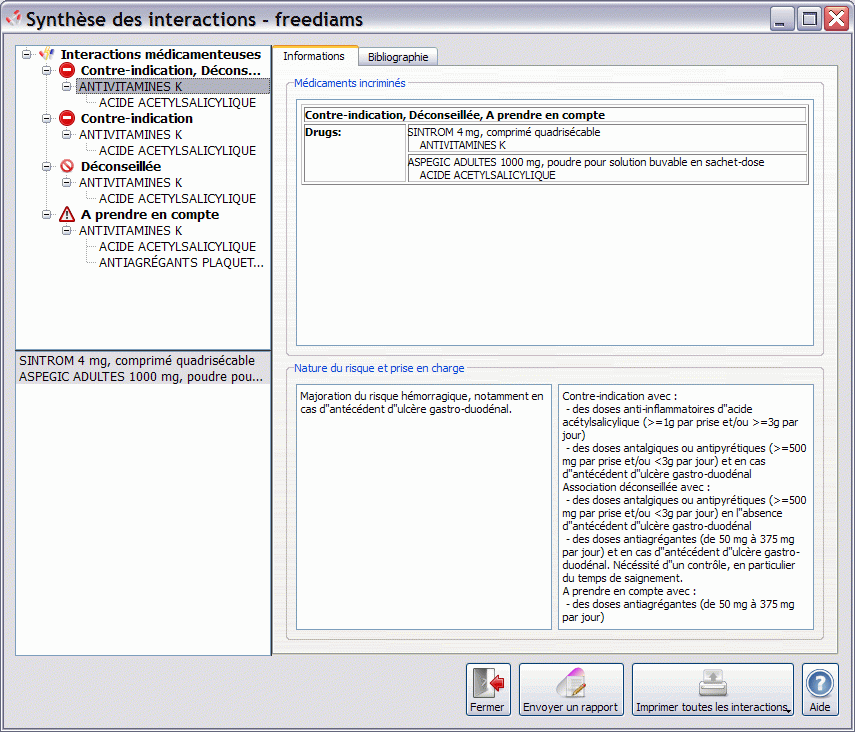Collapse the Contre-indication category expander
Screen dimensions: 855x732
(46, 118)
